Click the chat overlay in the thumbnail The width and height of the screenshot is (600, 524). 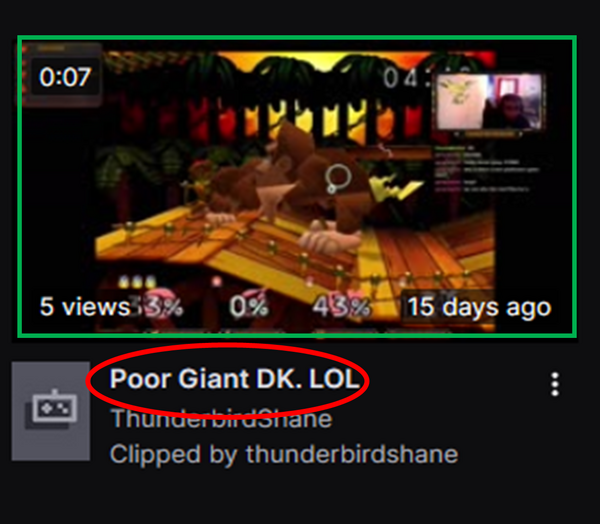(486, 169)
